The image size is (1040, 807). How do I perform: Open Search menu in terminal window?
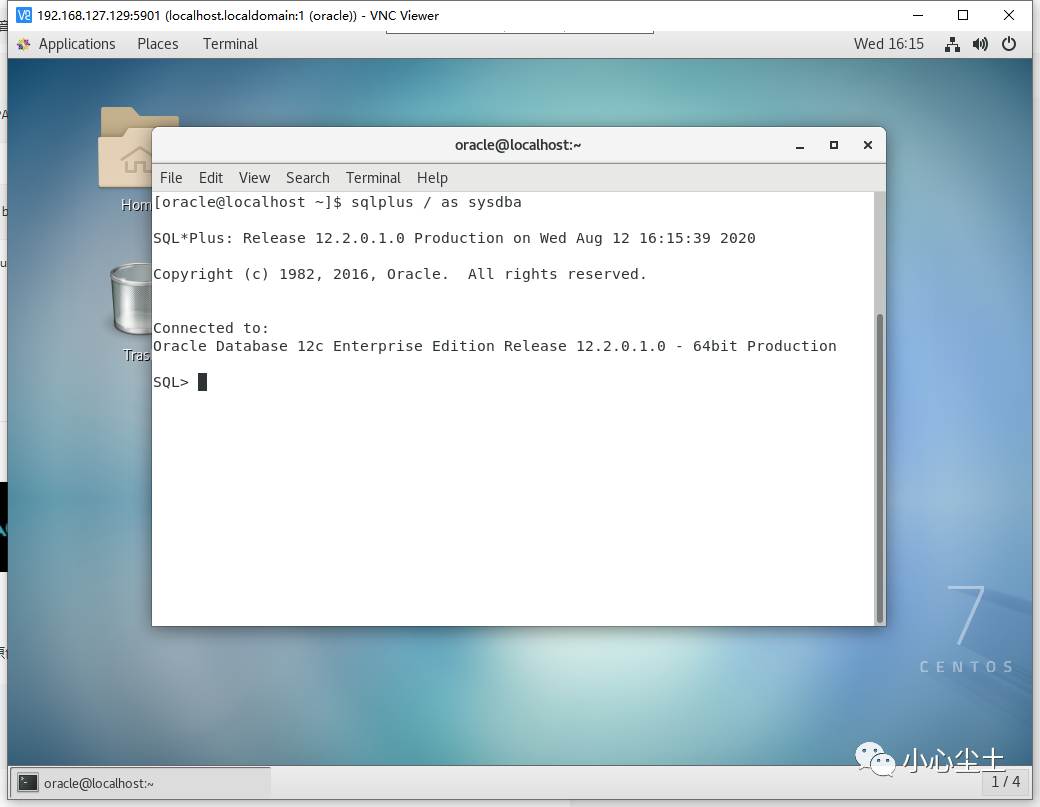tap(308, 178)
